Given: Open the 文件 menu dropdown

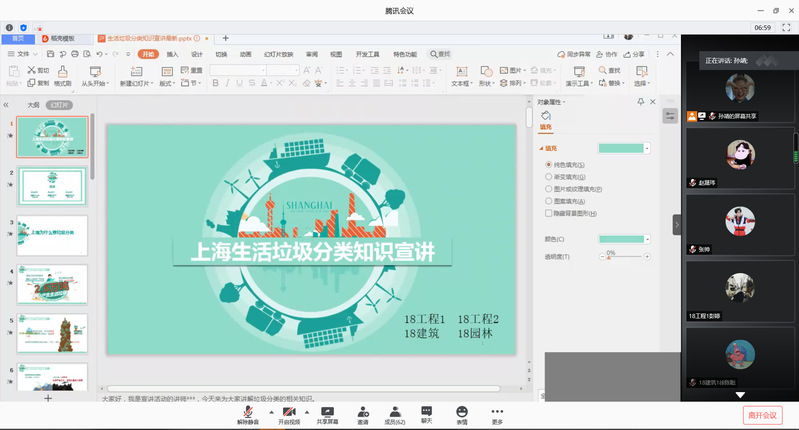Looking at the screenshot, I should click(22, 54).
